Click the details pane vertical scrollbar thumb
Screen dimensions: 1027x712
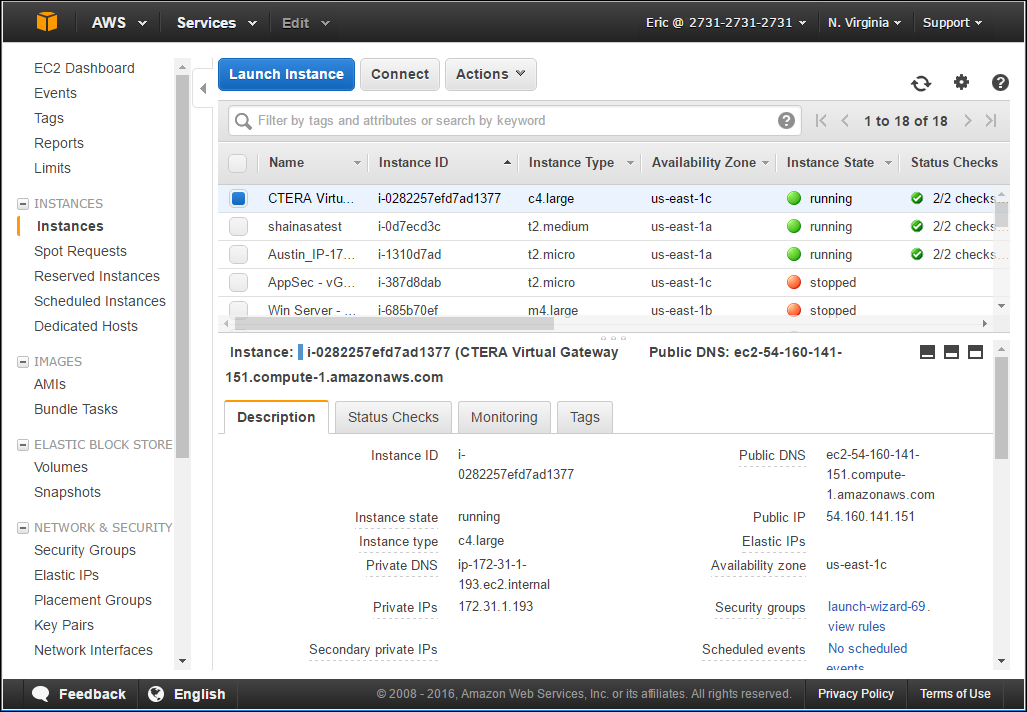tap(1001, 408)
